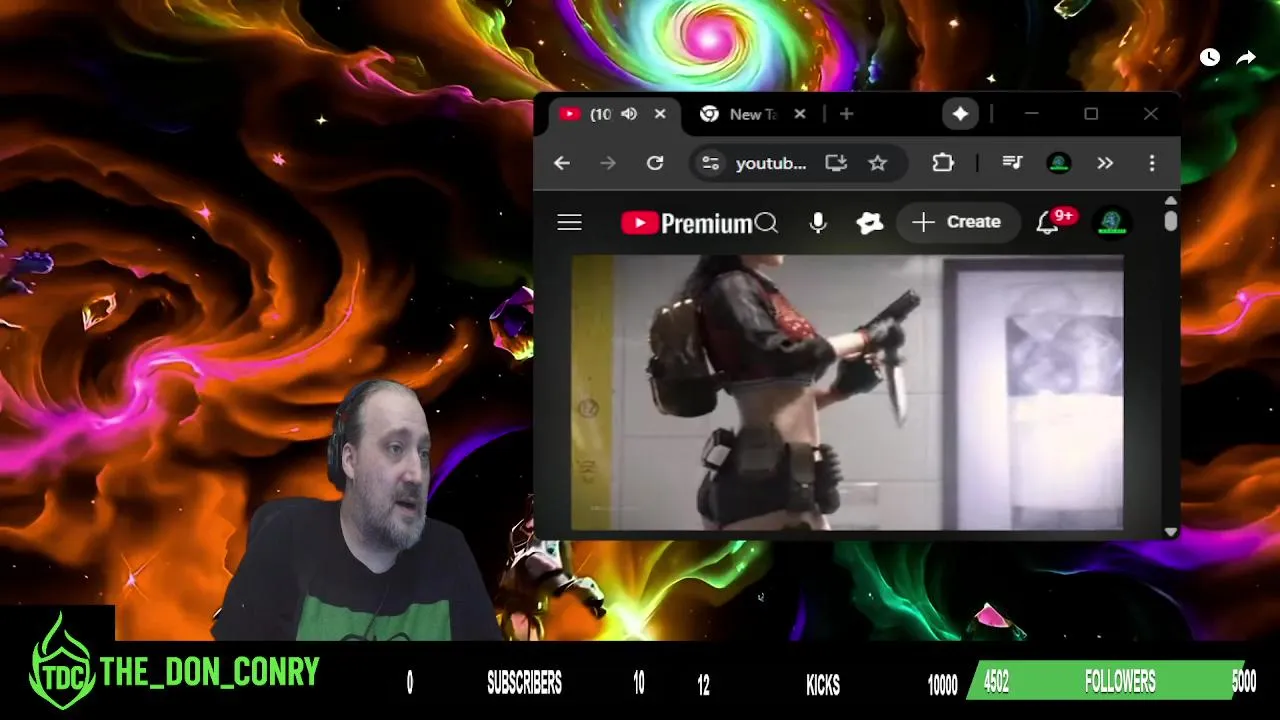Go back using the browser back arrow
This screenshot has height=720, width=1280.
coord(562,163)
